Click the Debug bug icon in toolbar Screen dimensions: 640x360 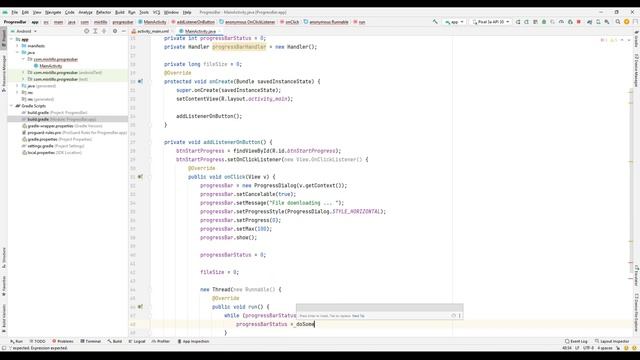[x=544, y=22]
